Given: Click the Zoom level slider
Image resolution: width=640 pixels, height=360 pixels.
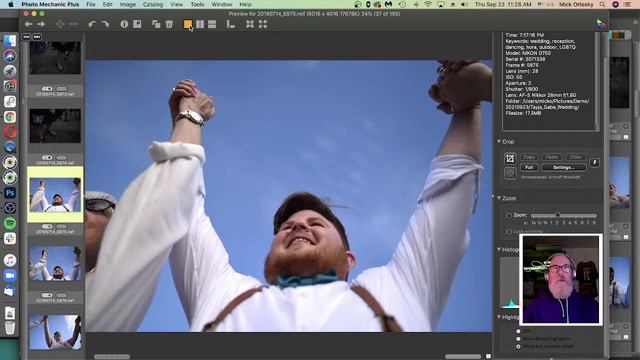Looking at the screenshot, I should tap(563, 215).
